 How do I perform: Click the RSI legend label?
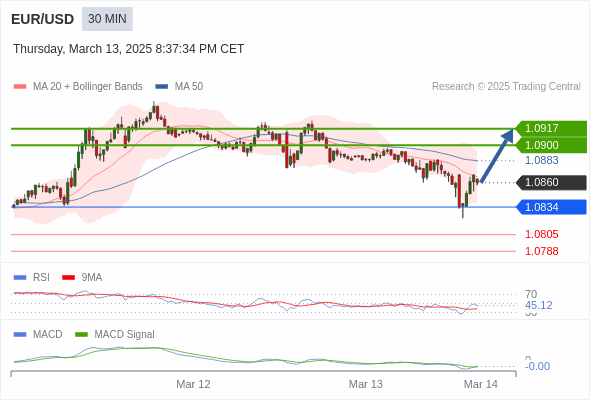(41, 278)
